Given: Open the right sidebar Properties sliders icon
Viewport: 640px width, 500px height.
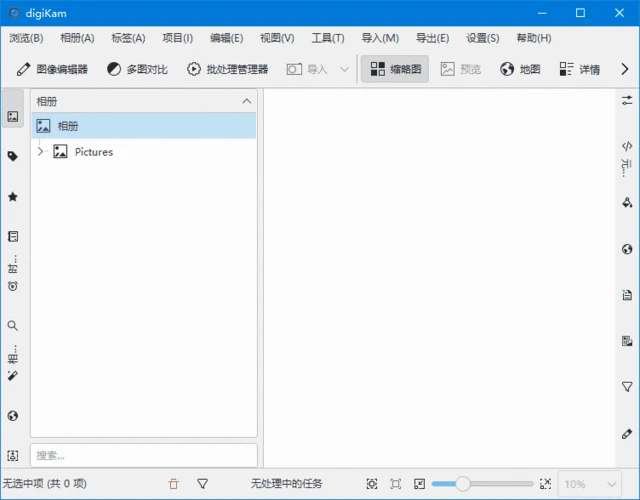Looking at the screenshot, I should click(x=627, y=100).
